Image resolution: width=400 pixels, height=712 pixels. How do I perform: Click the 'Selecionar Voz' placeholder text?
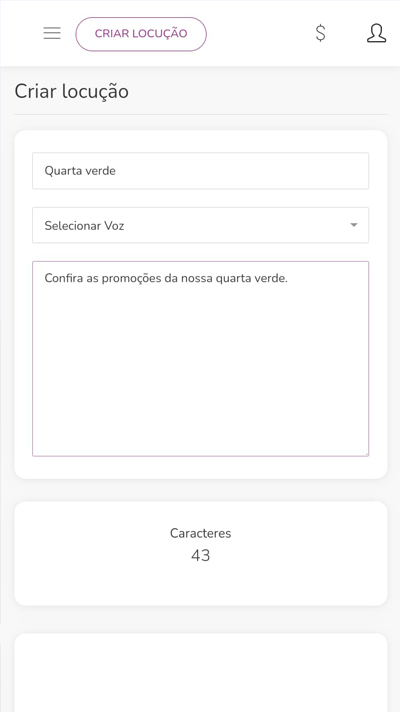tap(84, 226)
